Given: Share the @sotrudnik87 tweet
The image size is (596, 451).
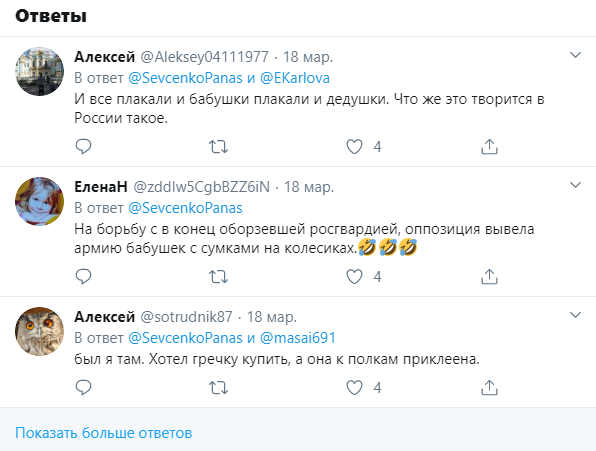Looking at the screenshot, I should coord(489,387).
